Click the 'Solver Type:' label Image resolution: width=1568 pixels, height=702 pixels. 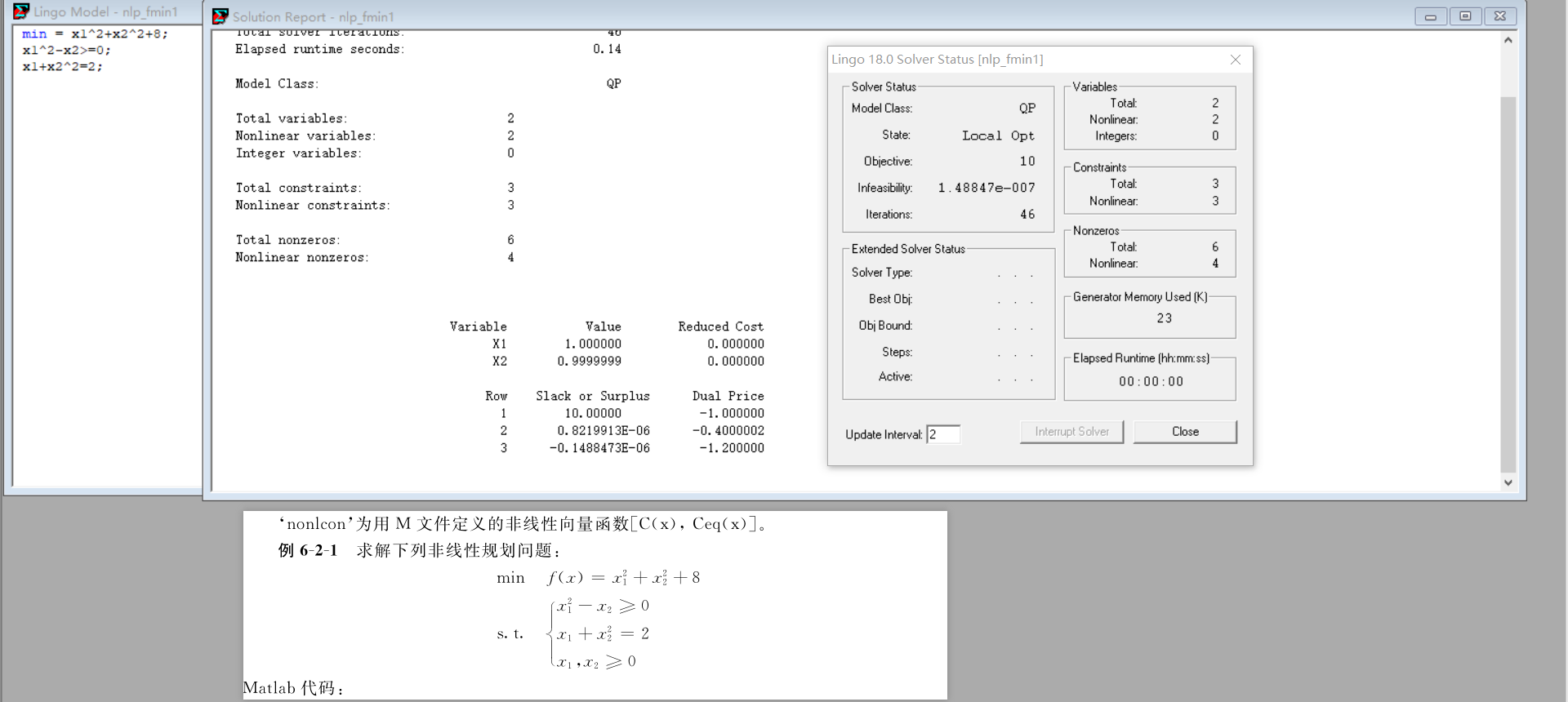coord(882,273)
